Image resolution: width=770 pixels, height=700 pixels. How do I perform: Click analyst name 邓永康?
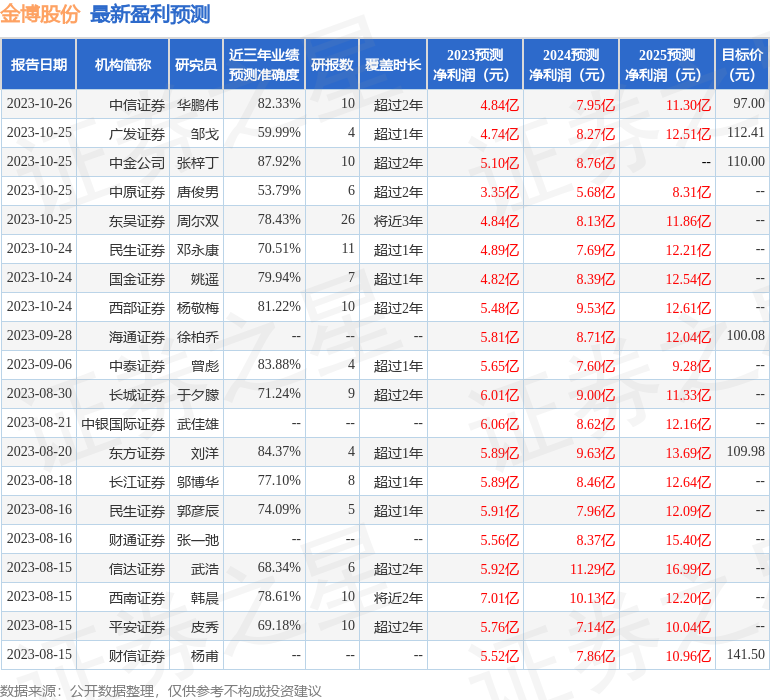(x=198, y=250)
